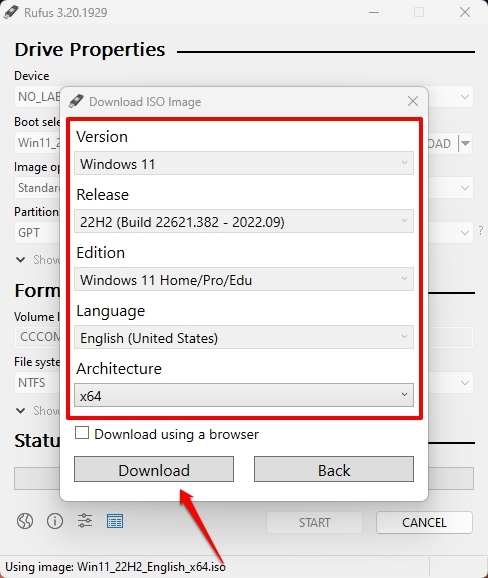
Task: Open the Architecture dropdown showing x64
Action: click(x=244, y=395)
